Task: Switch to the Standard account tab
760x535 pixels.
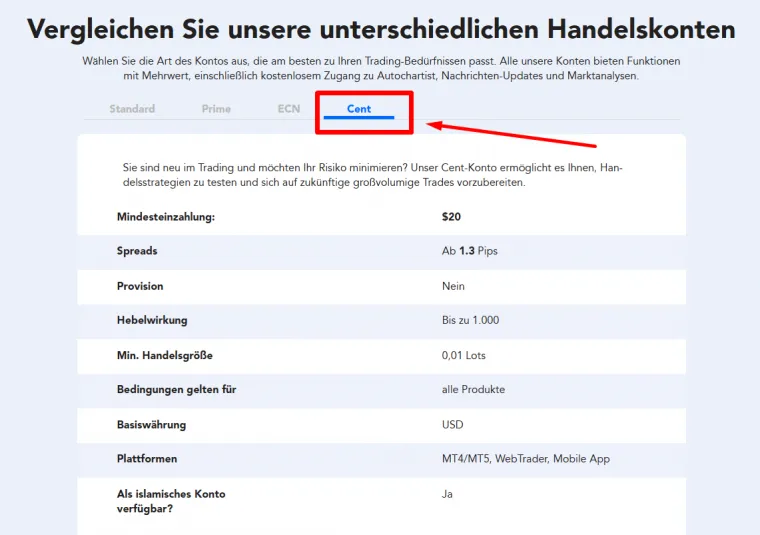Action: tap(132, 109)
